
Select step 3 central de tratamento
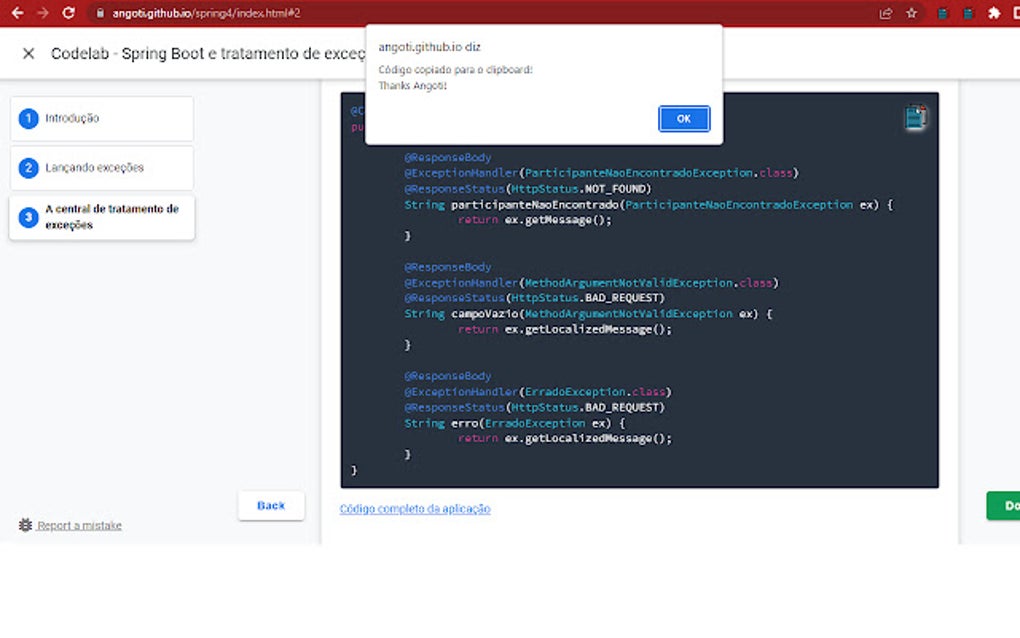[102, 217]
